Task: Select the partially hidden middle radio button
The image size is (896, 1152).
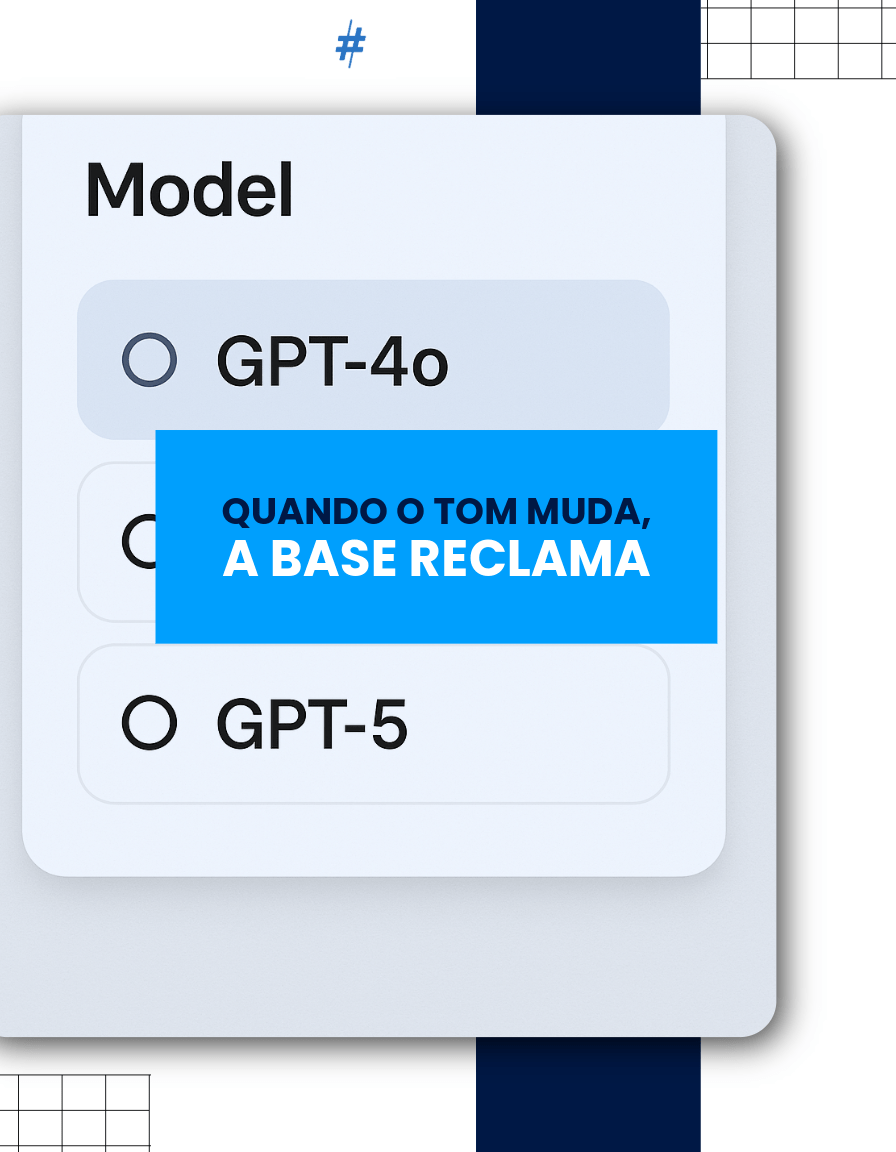Action: click(x=137, y=542)
